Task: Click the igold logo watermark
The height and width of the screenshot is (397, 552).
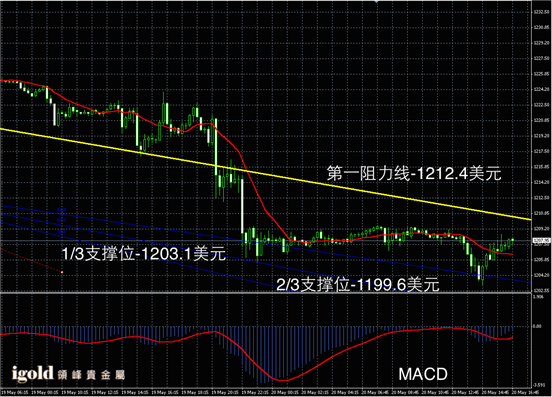Action: 32,374
